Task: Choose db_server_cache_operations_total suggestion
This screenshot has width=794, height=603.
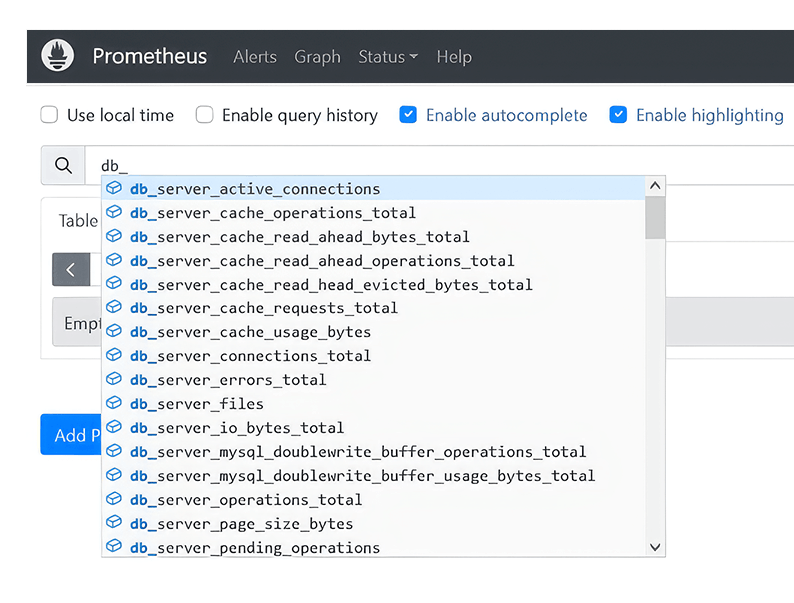Action: point(374,213)
